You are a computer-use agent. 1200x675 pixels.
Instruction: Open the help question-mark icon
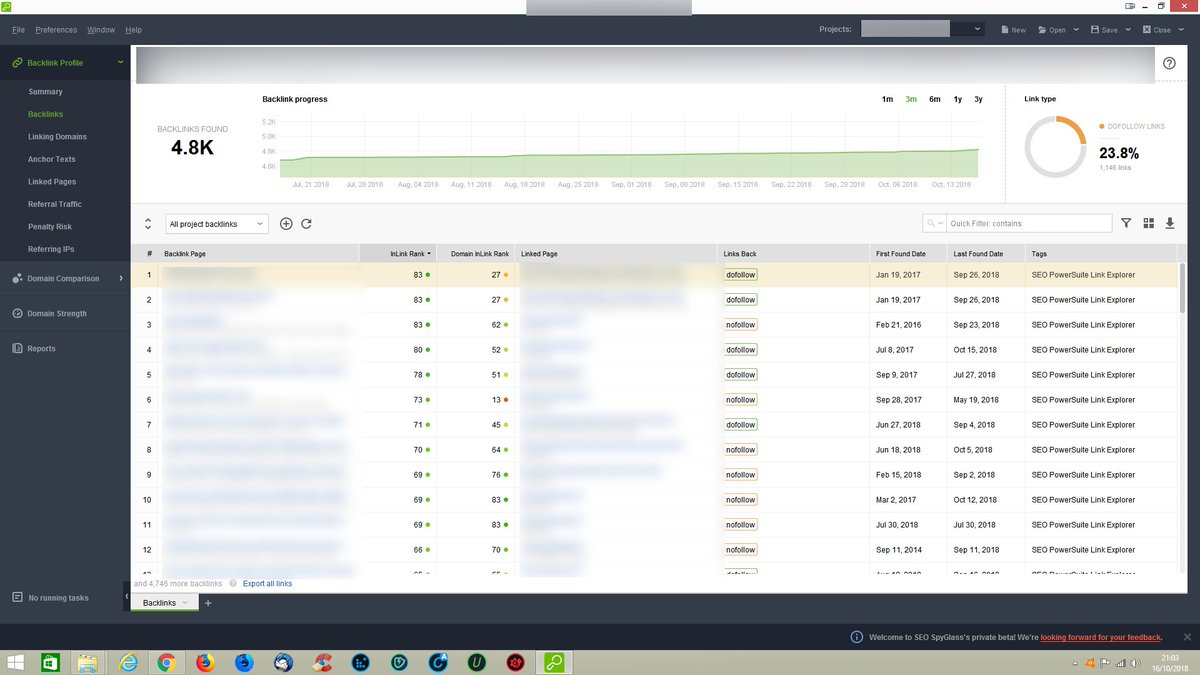pyautogui.click(x=1169, y=63)
